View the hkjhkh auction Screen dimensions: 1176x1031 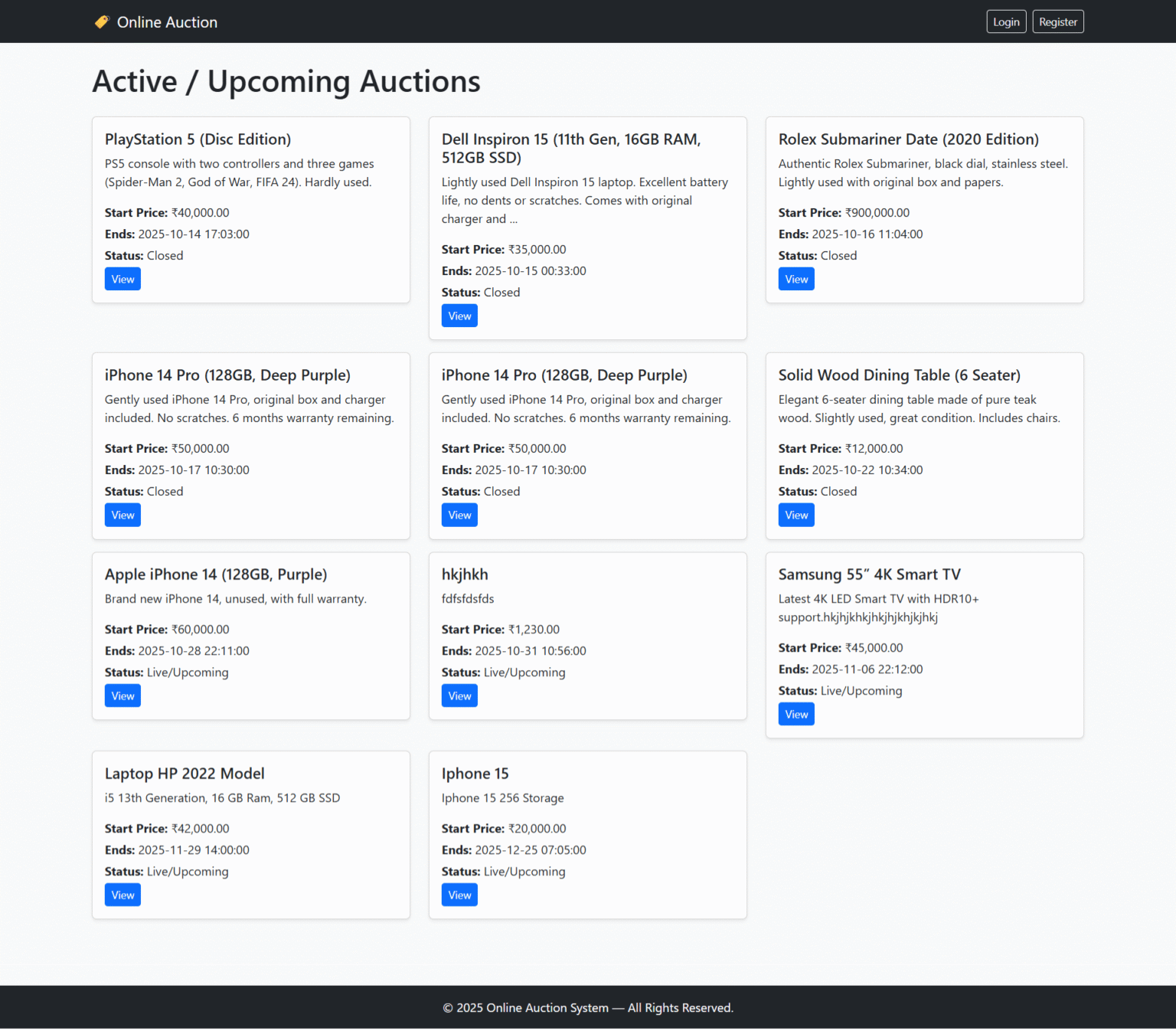coord(459,696)
